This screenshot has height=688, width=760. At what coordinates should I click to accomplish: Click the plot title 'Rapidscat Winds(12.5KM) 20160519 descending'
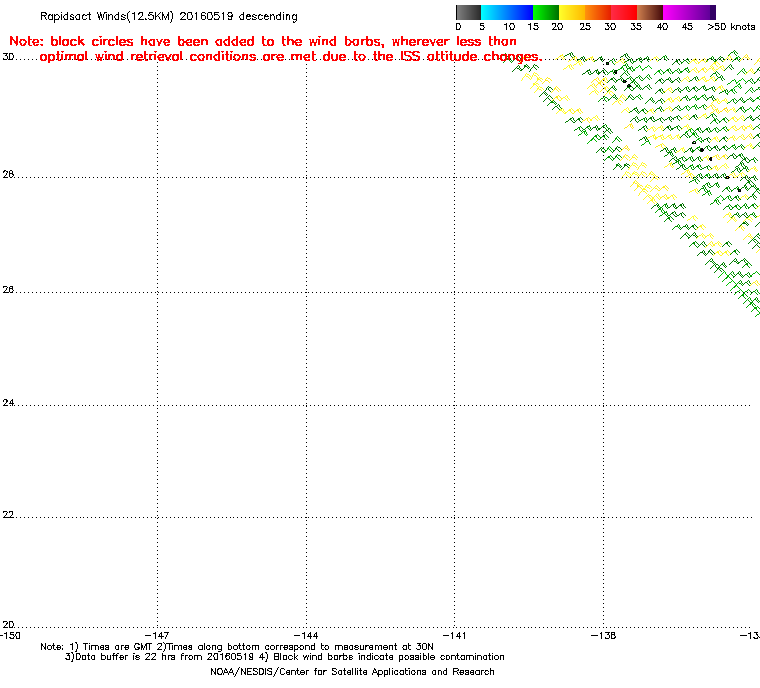point(169,16)
